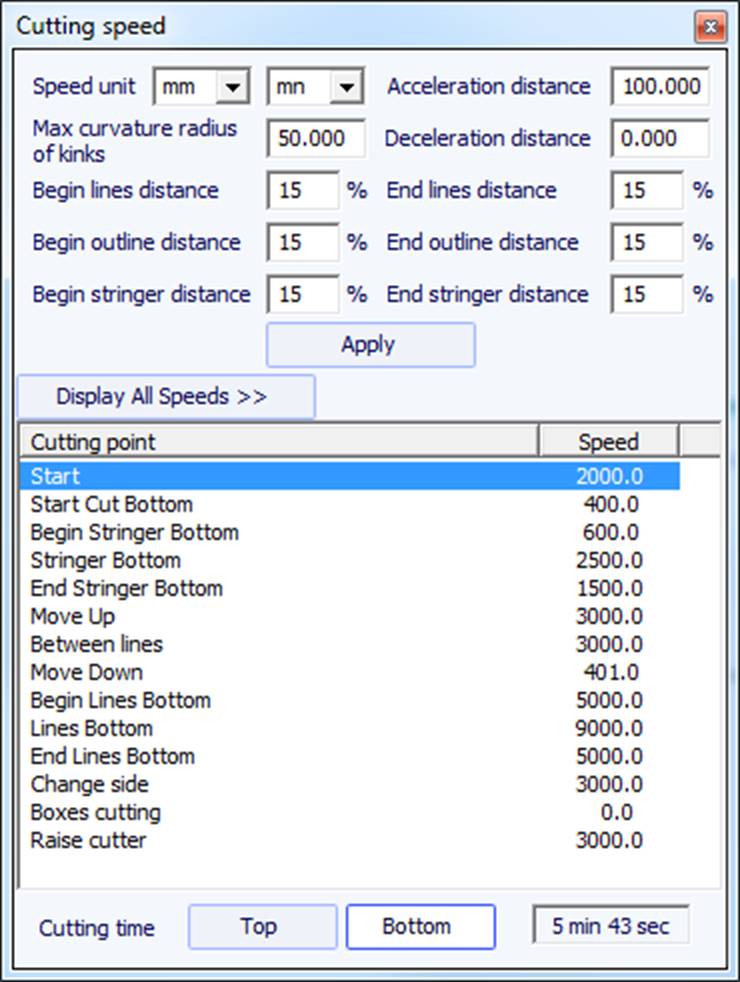Click the Max curvature radius field
Viewport: 740px width, 982px height.
[316, 138]
